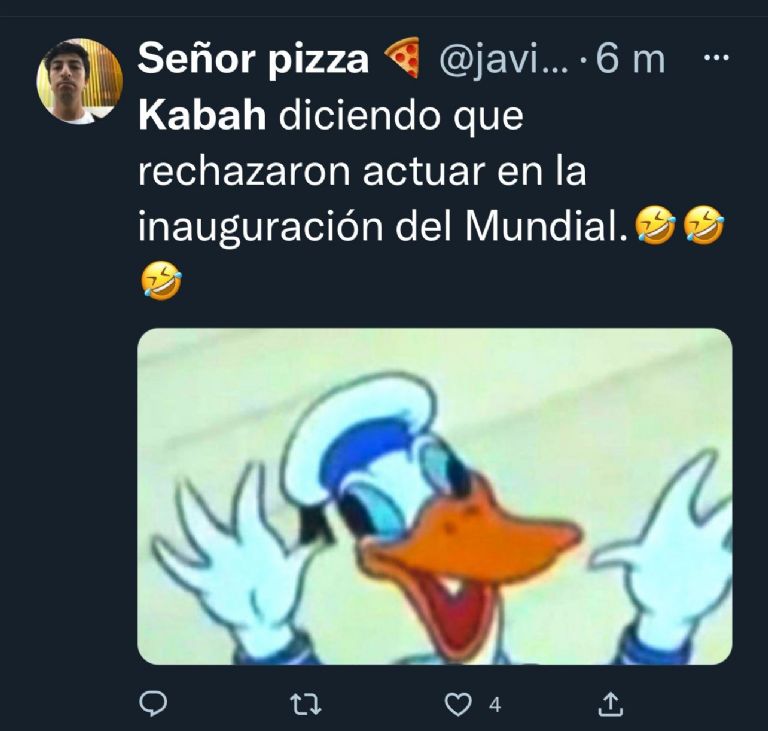Click the words 'diciendo que' in tweet
The height and width of the screenshot is (731, 768).
click(x=401, y=117)
